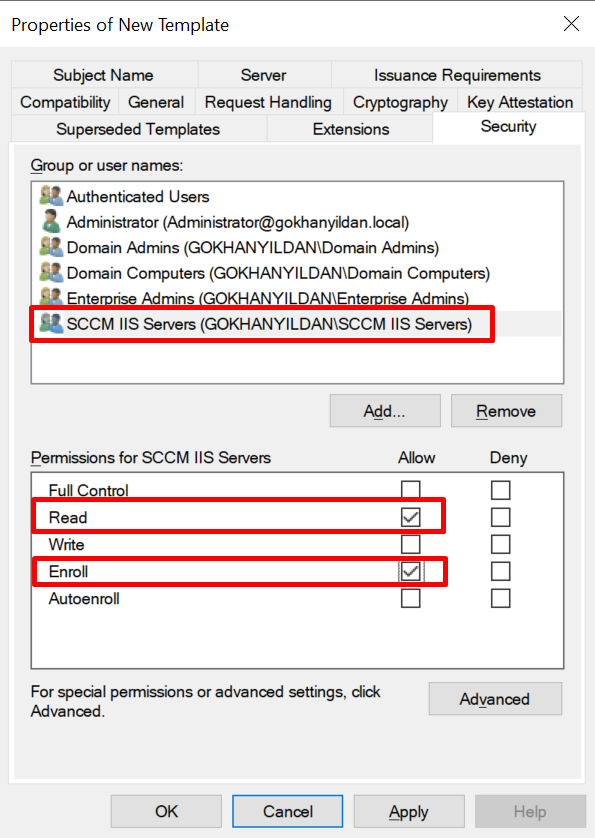Screen dimensions: 595x838
Task: Apply the template changes
Action: point(409,811)
